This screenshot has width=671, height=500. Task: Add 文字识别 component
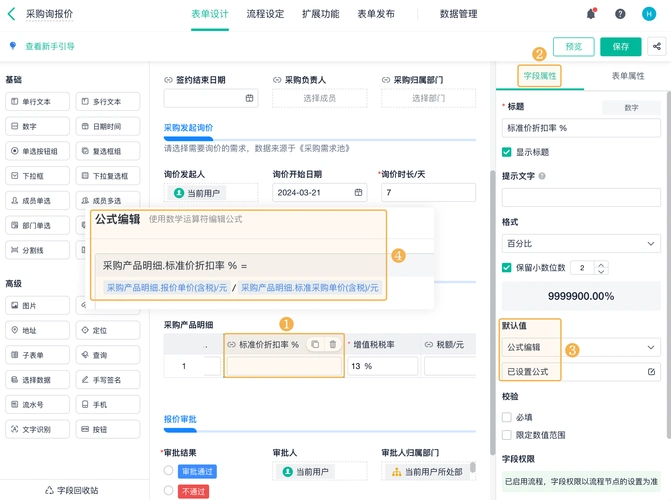[x=37, y=429]
